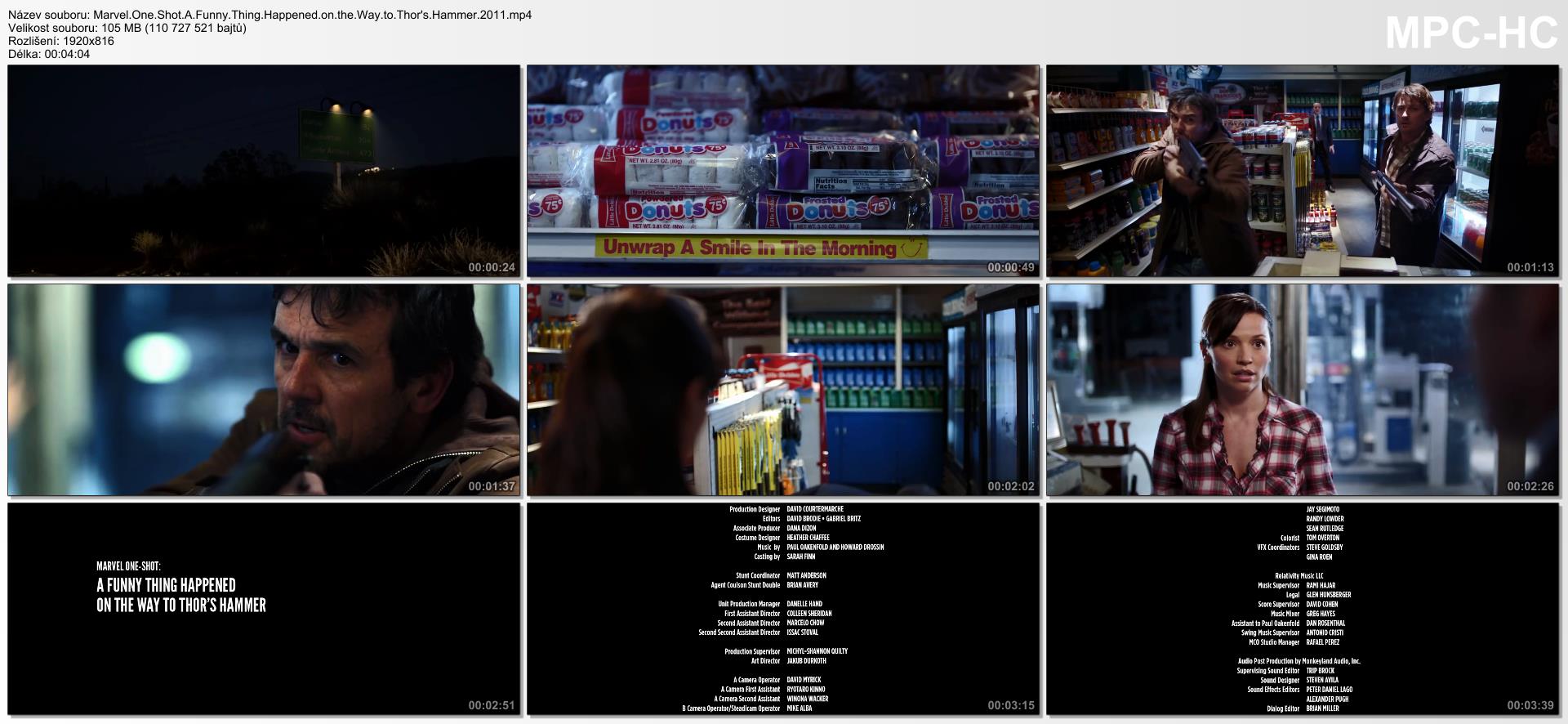
Task: Click the 00:01:13 timestamp
Action: tap(1530, 267)
